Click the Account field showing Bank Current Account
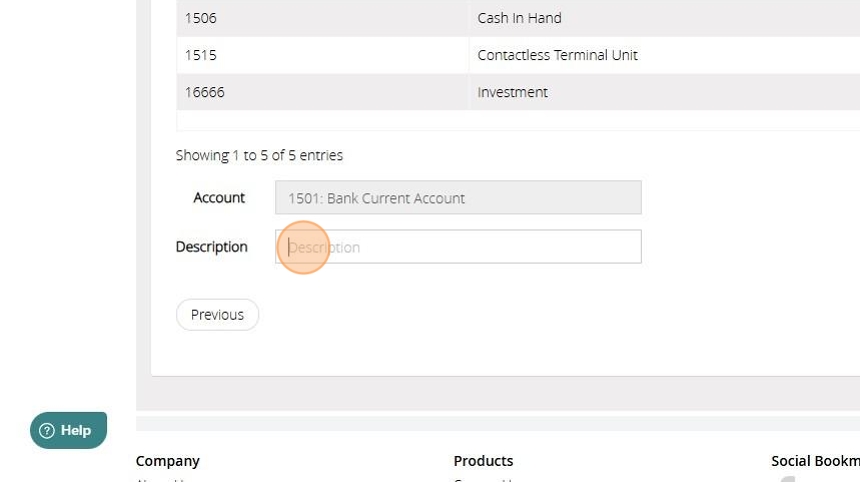The height and width of the screenshot is (482, 860). click(x=458, y=198)
